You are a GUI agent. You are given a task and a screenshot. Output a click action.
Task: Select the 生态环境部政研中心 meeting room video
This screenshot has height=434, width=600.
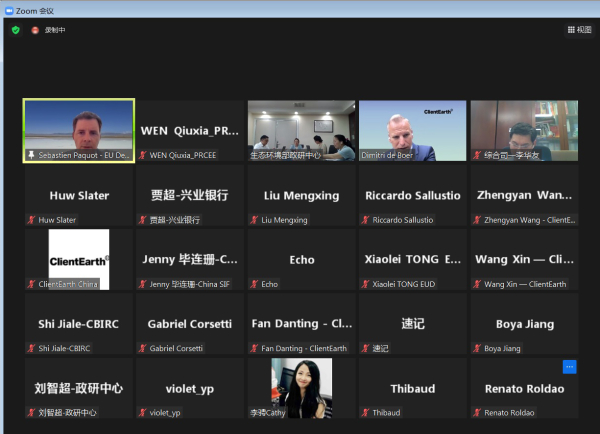(x=302, y=131)
